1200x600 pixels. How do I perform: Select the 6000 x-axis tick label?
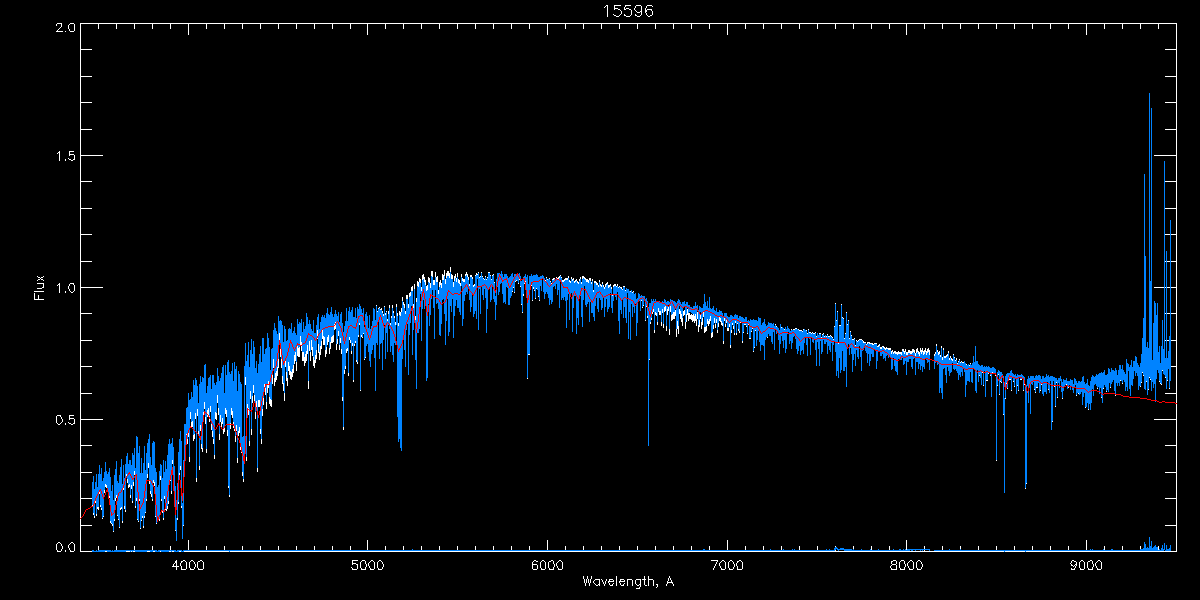(547, 564)
